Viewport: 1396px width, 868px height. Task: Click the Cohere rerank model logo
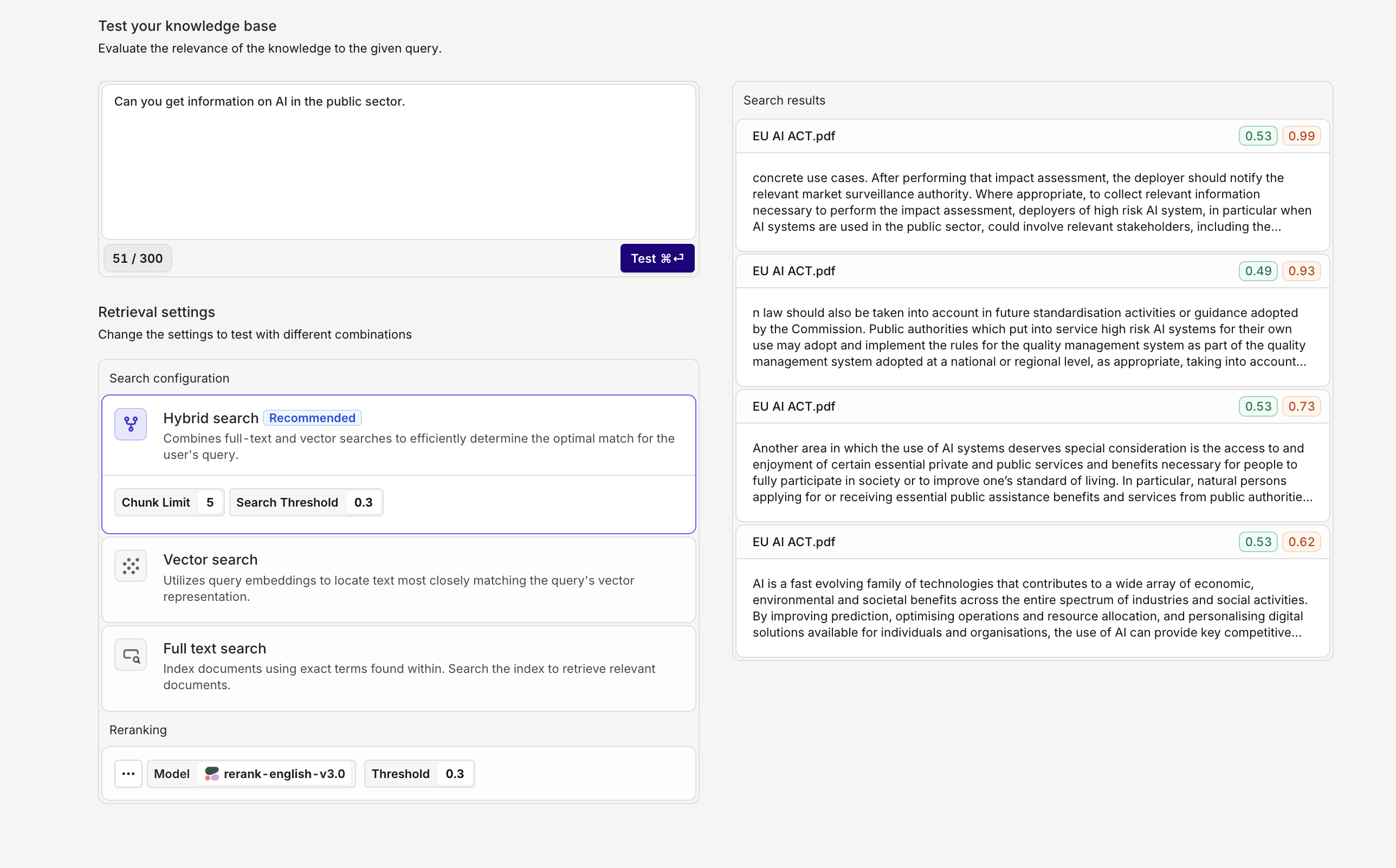point(212,774)
